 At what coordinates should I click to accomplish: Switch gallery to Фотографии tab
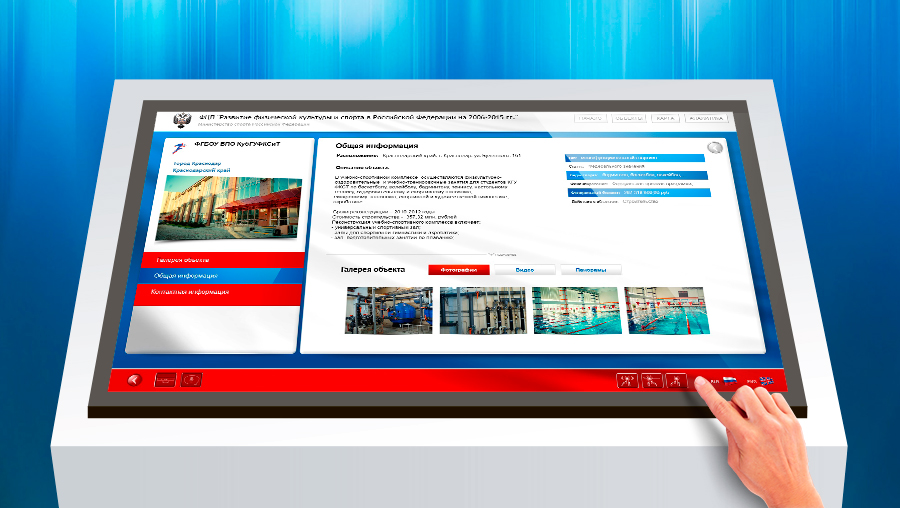coord(459,270)
